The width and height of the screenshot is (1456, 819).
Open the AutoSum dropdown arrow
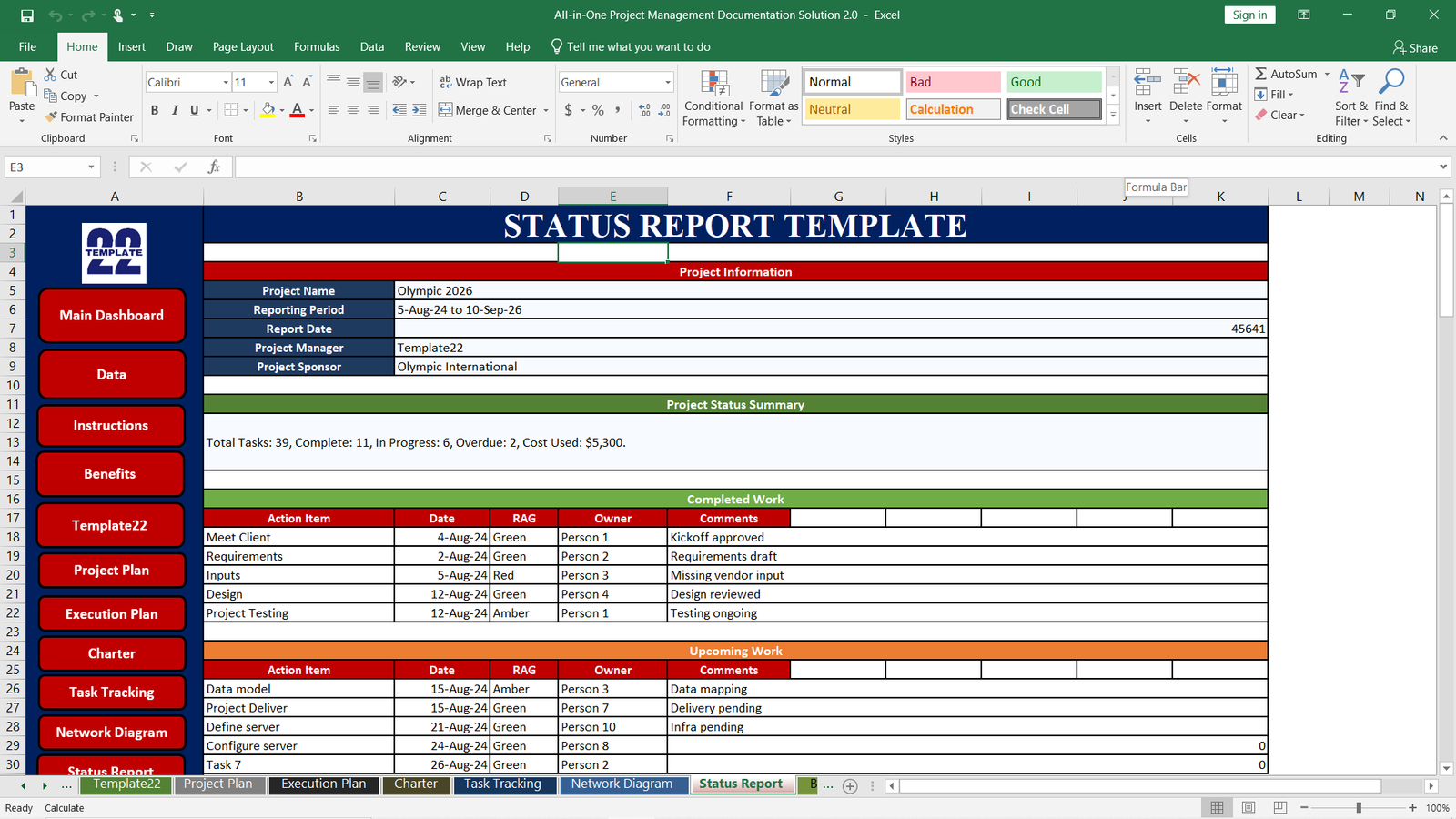(1327, 74)
